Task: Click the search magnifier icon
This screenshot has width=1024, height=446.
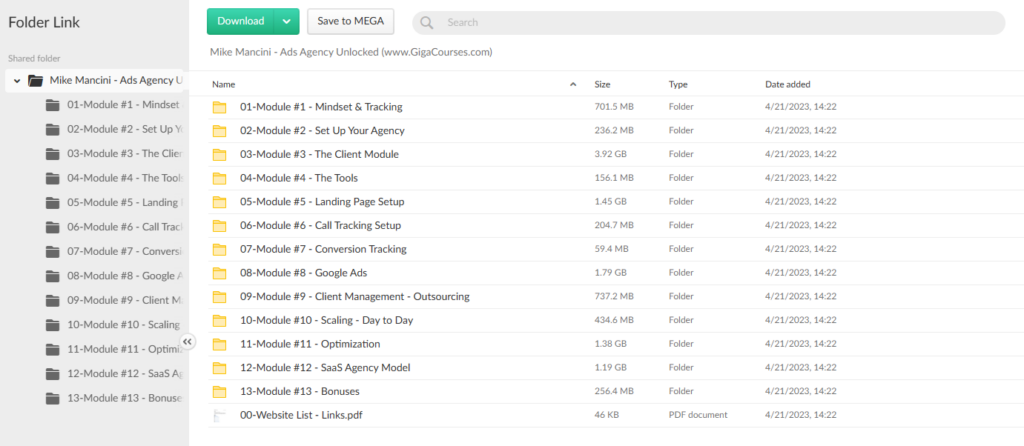Action: pos(427,22)
